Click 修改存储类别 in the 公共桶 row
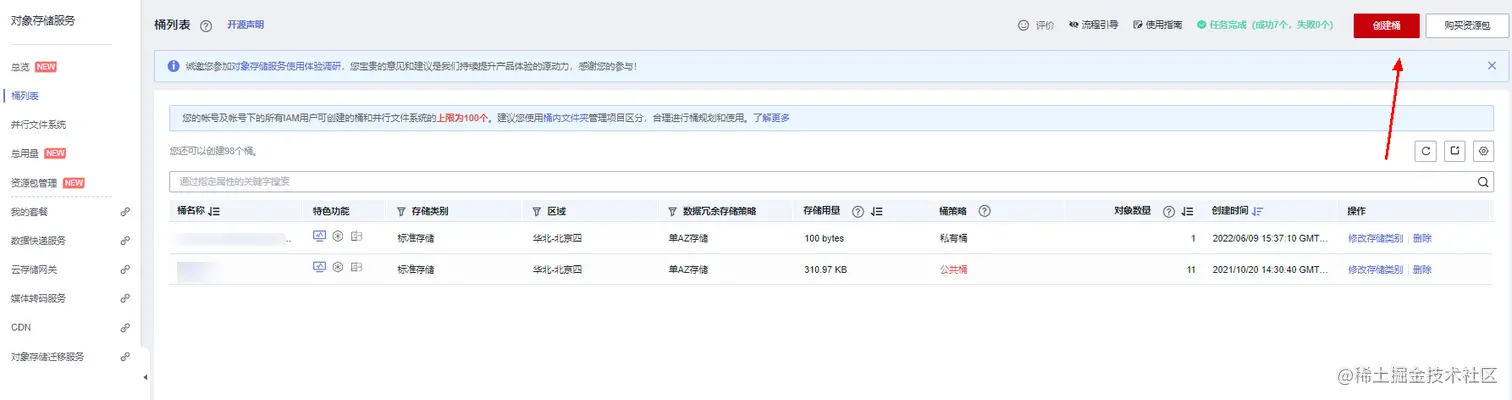The image size is (1512, 400). (x=1375, y=269)
